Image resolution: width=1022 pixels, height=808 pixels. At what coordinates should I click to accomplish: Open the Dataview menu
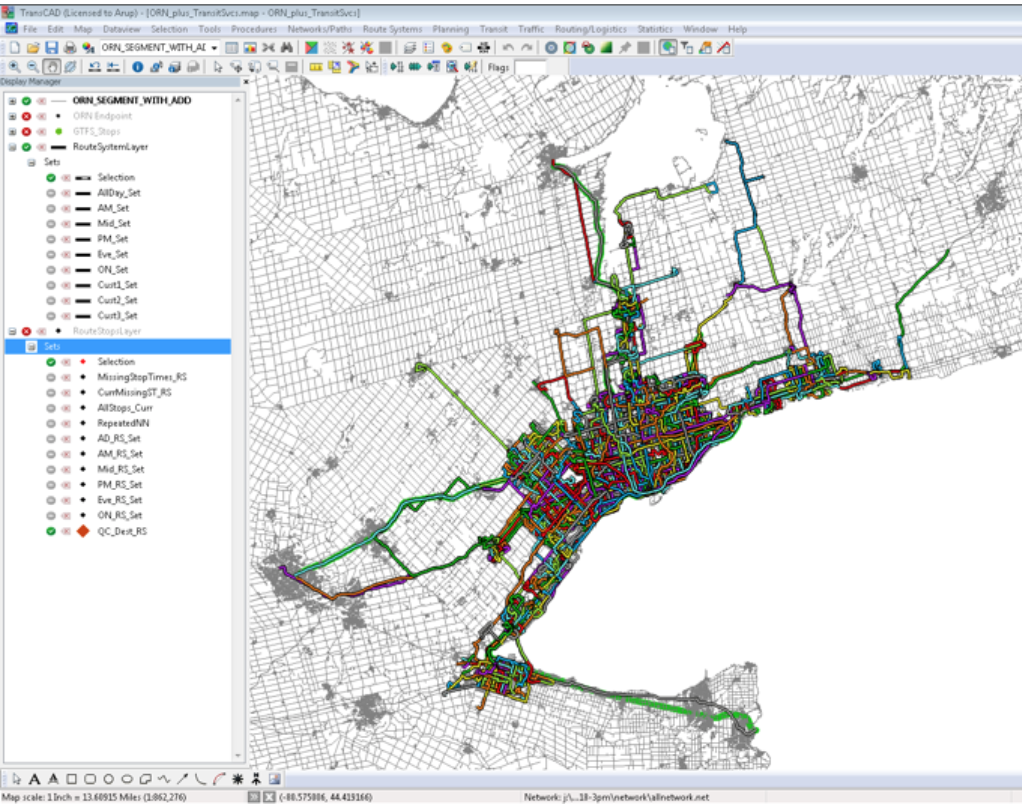(121, 29)
